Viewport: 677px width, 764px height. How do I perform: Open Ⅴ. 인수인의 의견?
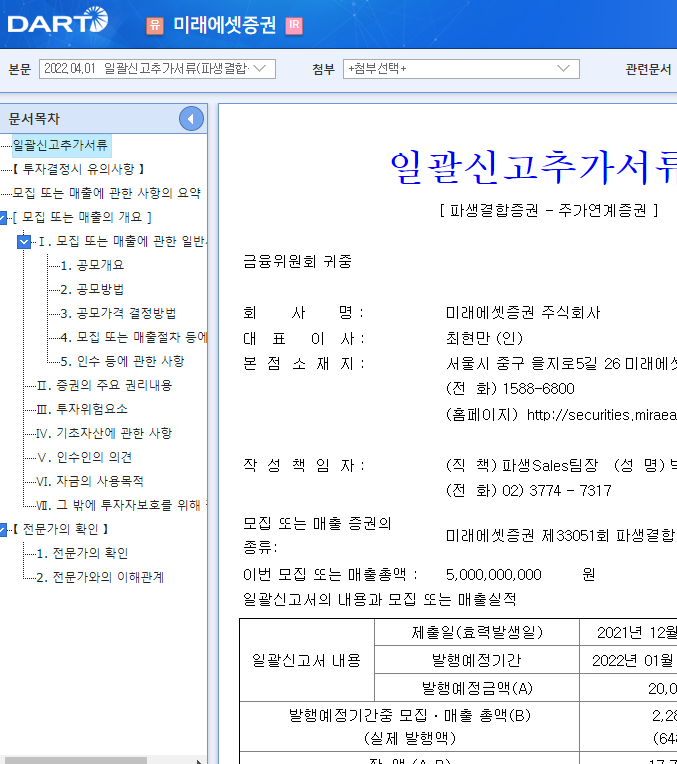(x=84, y=457)
